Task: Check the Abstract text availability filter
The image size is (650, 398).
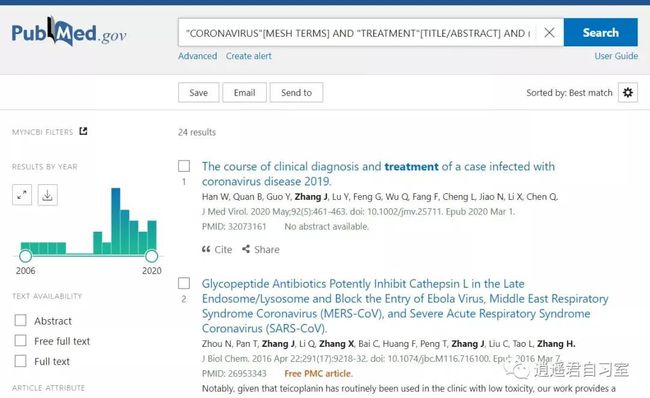Action: 20,320
